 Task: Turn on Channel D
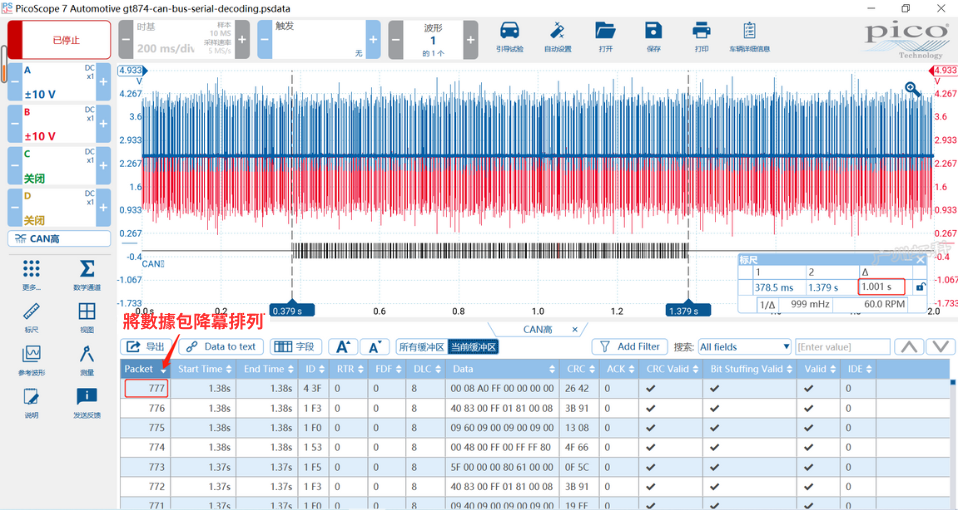tap(59, 208)
